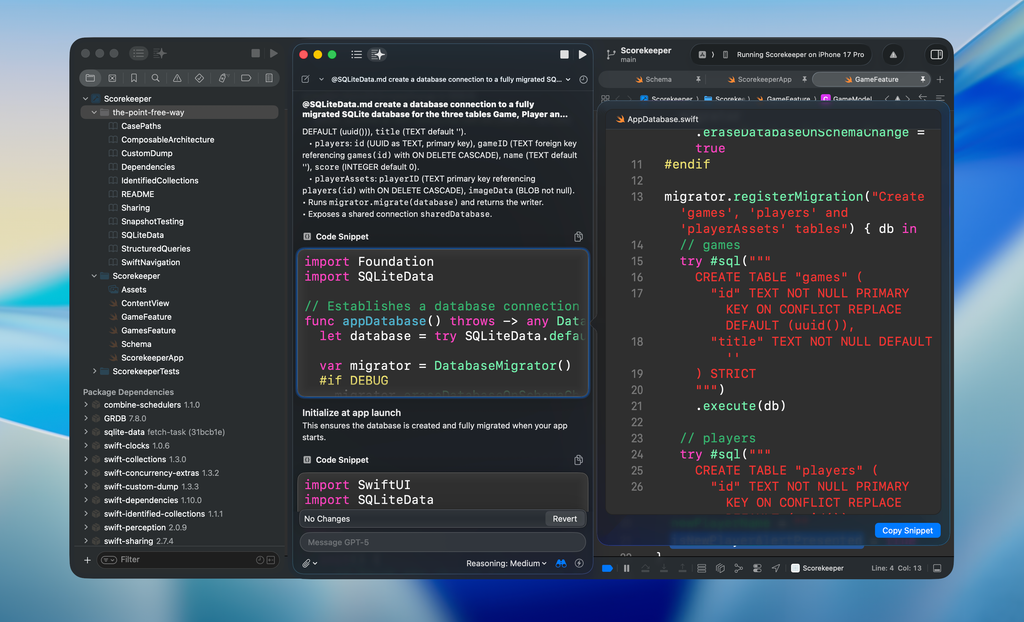Collapse the the-point-free-way folder
Viewport: 1024px width, 622px height.
point(94,113)
